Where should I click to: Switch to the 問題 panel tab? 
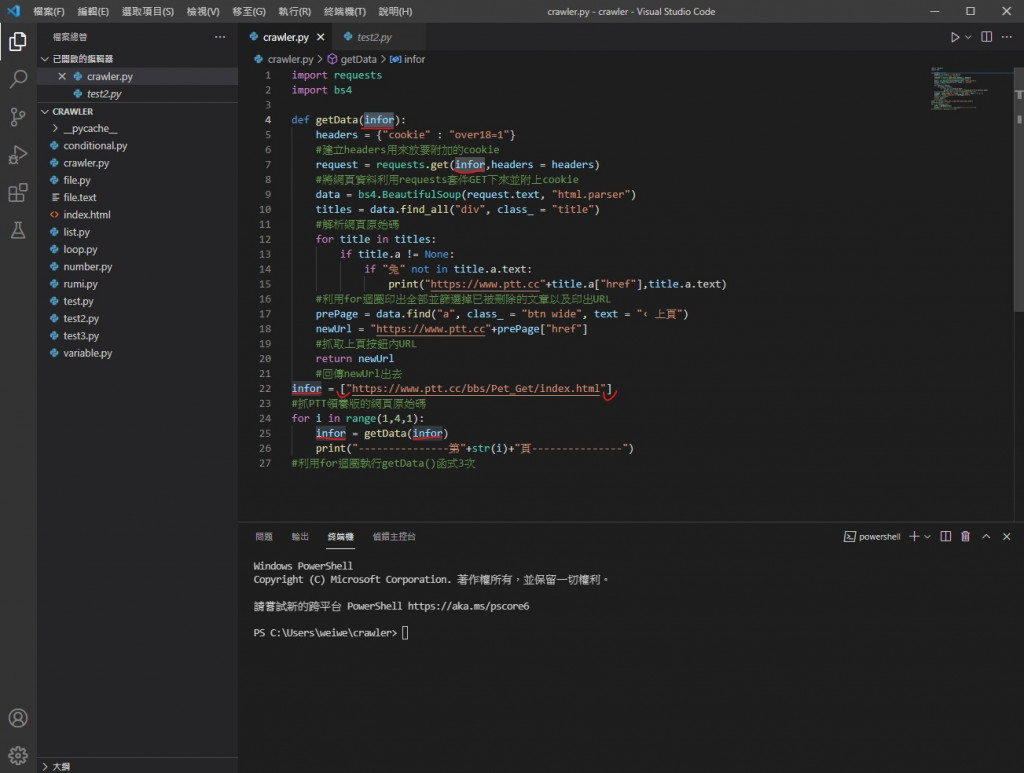point(264,537)
